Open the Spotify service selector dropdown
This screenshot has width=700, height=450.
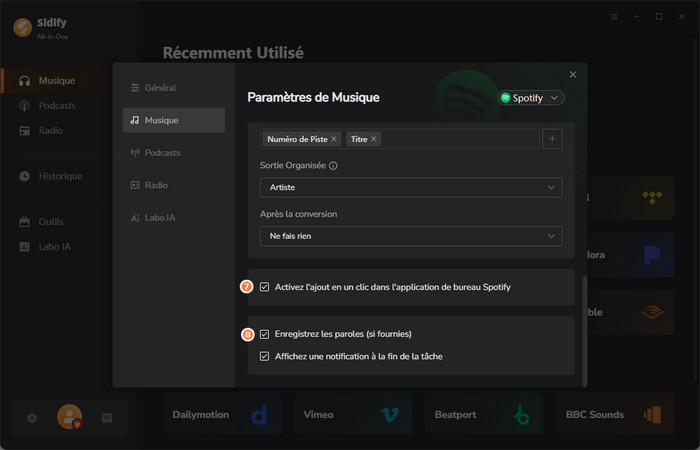click(531, 98)
